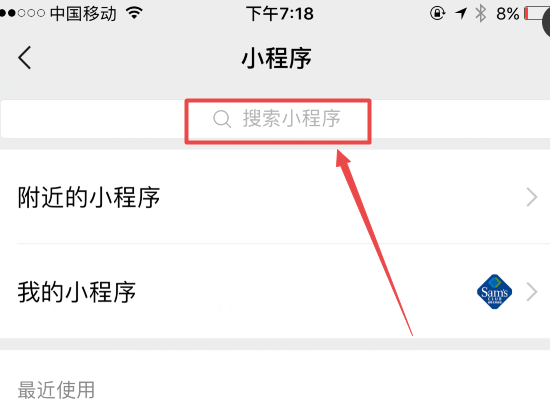Focus the 搜索小程序 search field
The image size is (550, 406).
coord(275,119)
